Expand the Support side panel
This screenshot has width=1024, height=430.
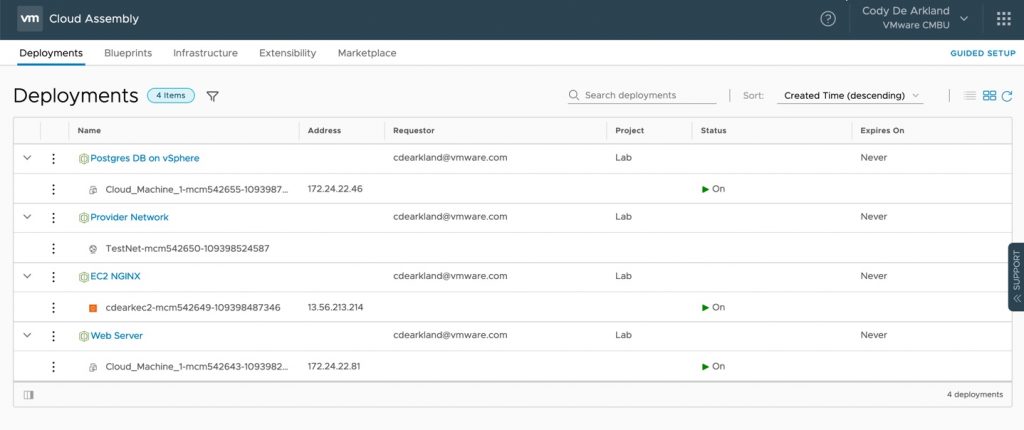tap(1016, 277)
